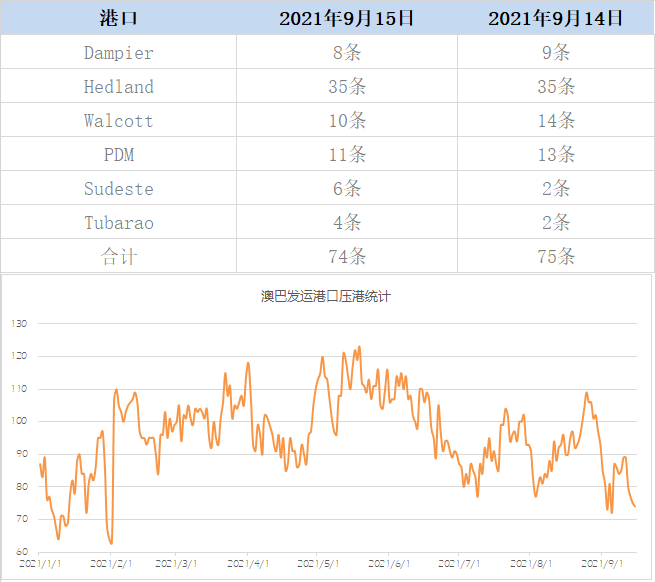The width and height of the screenshot is (655, 582).
Task: Click Walcott's 14条 value cell
Action: [556, 121]
